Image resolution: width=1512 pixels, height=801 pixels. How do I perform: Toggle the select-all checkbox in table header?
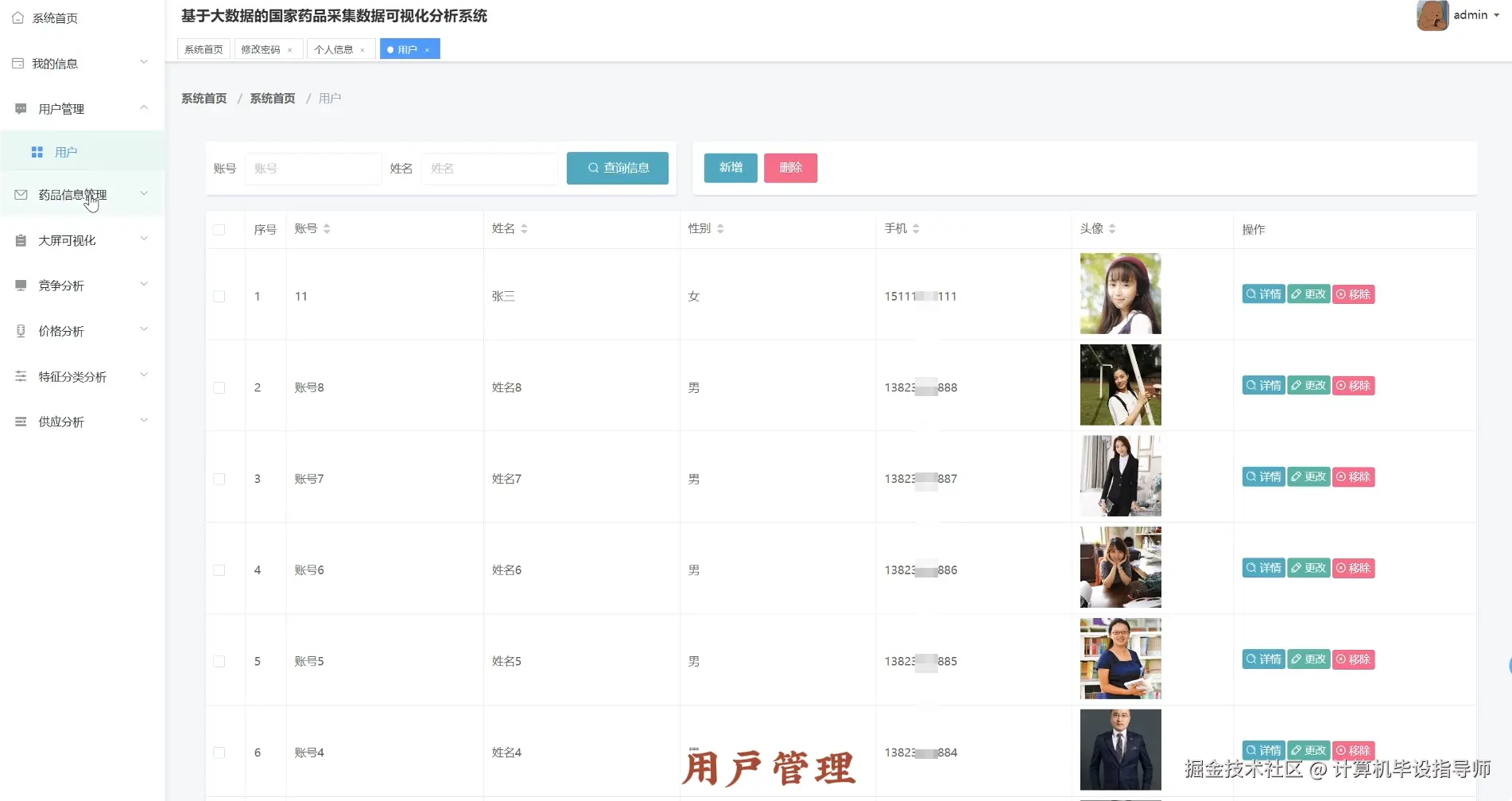click(x=219, y=230)
